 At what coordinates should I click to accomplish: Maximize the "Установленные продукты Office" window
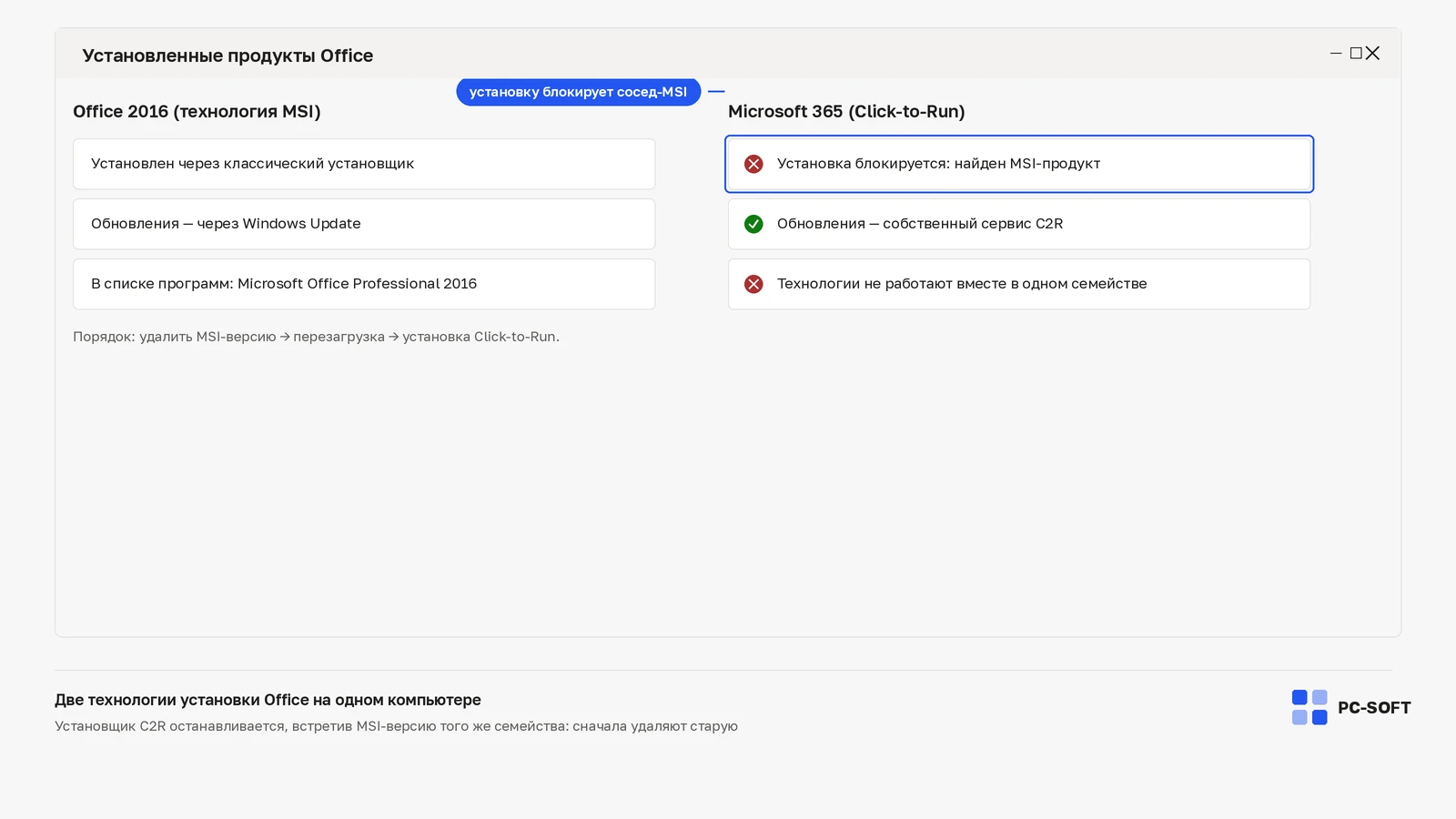click(1356, 54)
